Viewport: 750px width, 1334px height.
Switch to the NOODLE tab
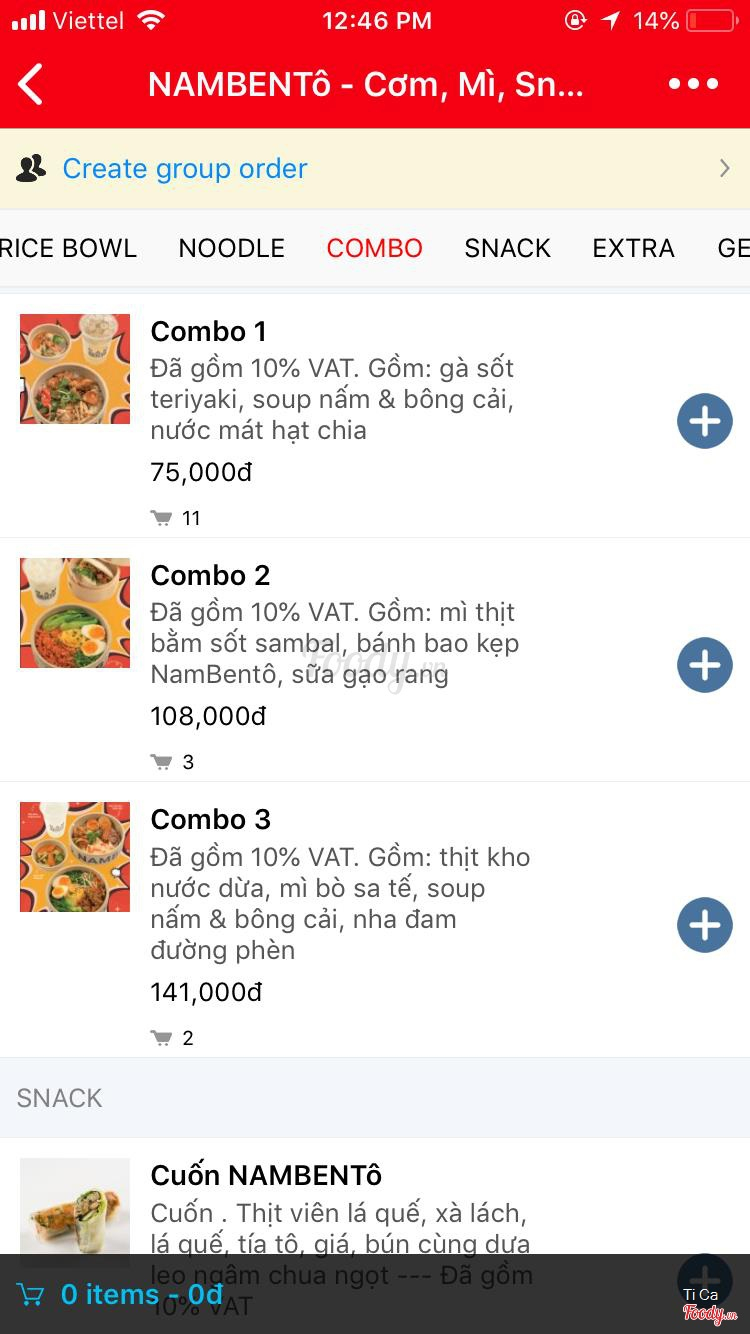click(x=231, y=248)
